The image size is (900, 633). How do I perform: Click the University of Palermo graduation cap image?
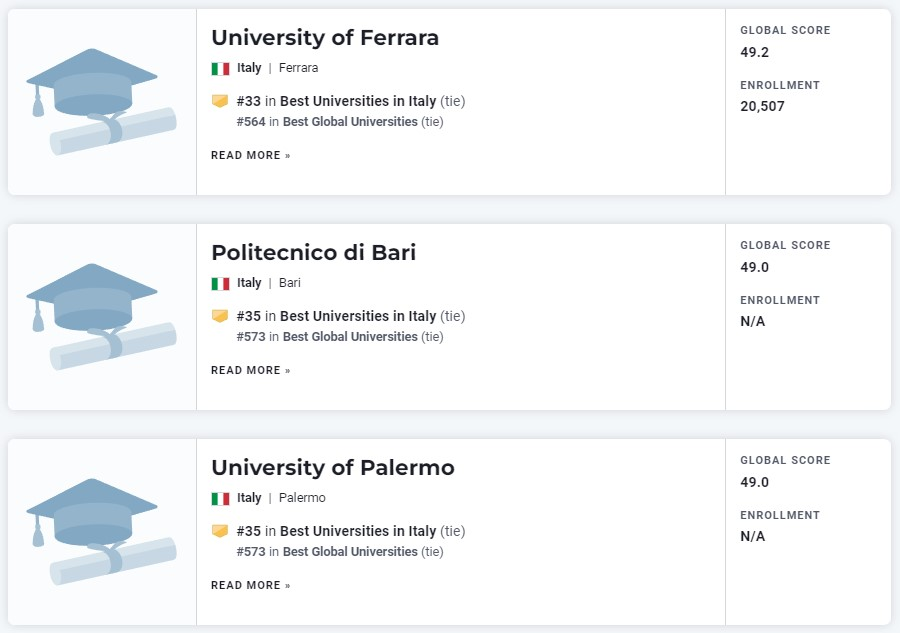(x=102, y=532)
